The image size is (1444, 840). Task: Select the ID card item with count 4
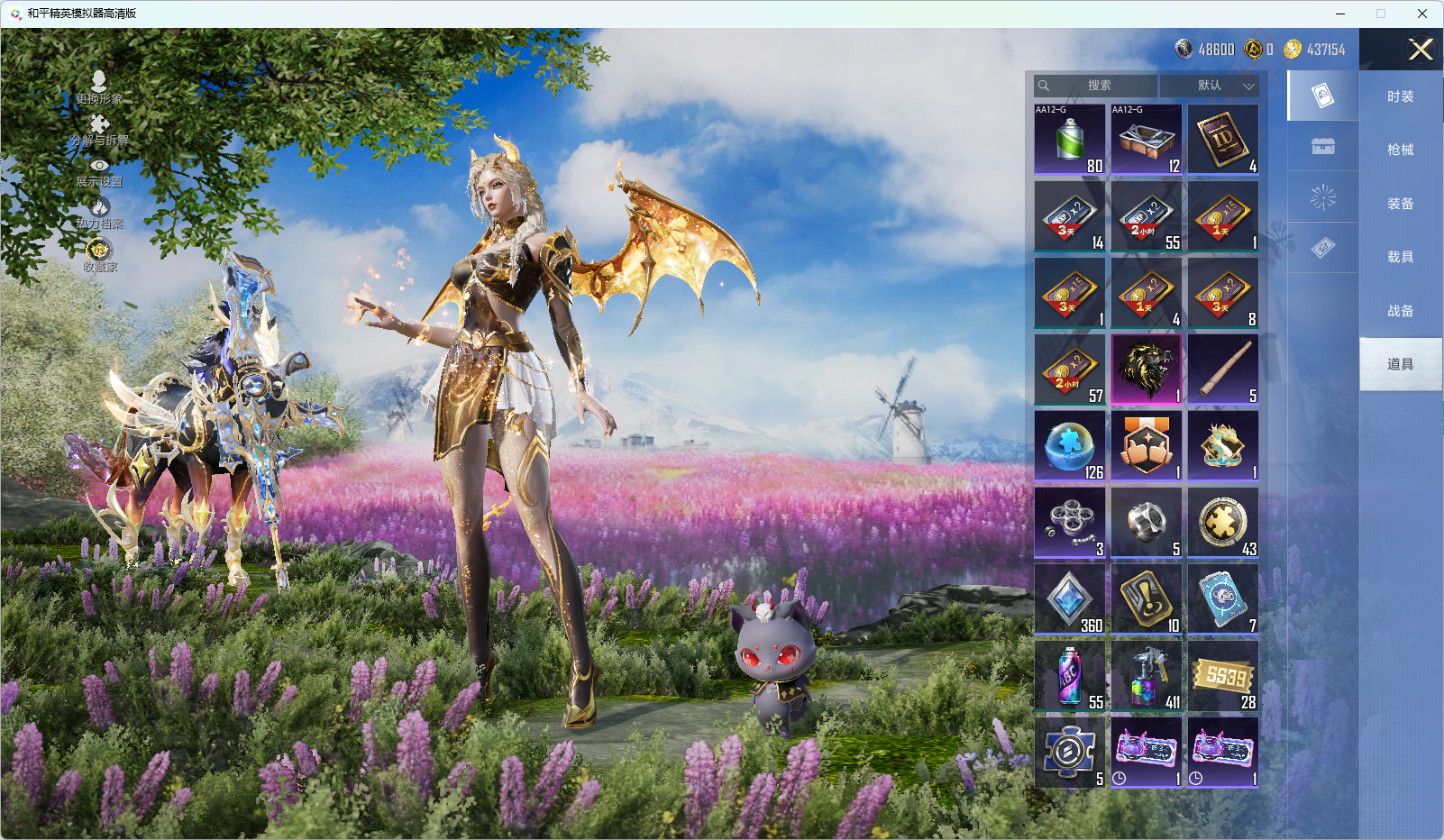1223,139
